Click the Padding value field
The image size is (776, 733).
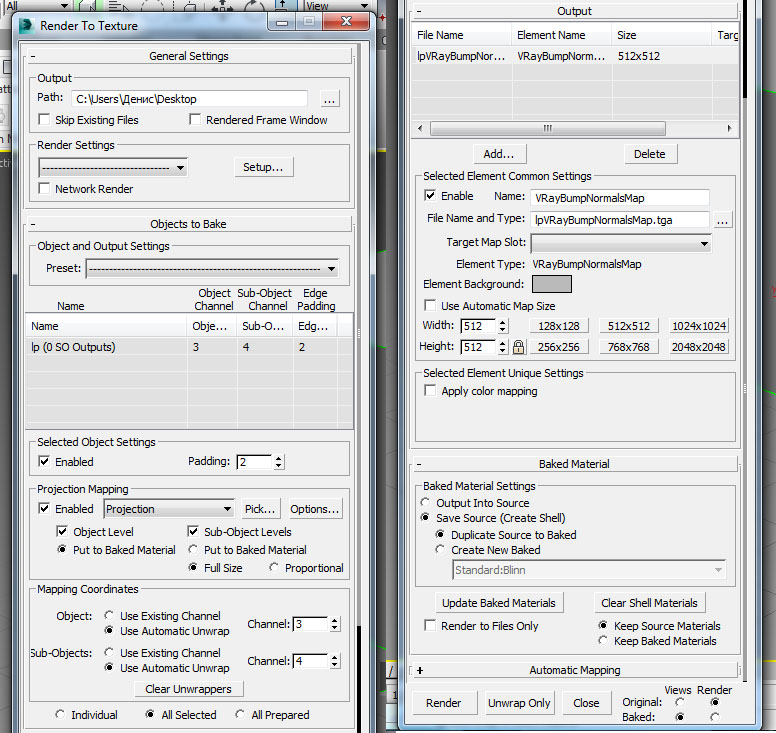254,462
